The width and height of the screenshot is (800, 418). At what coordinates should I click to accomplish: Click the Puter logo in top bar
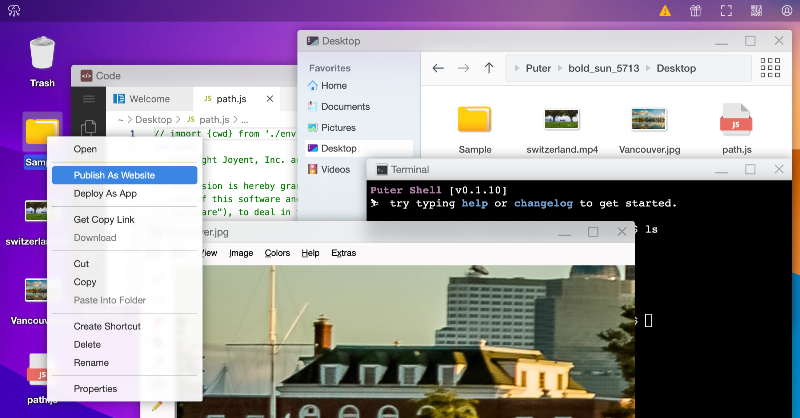tap(14, 11)
